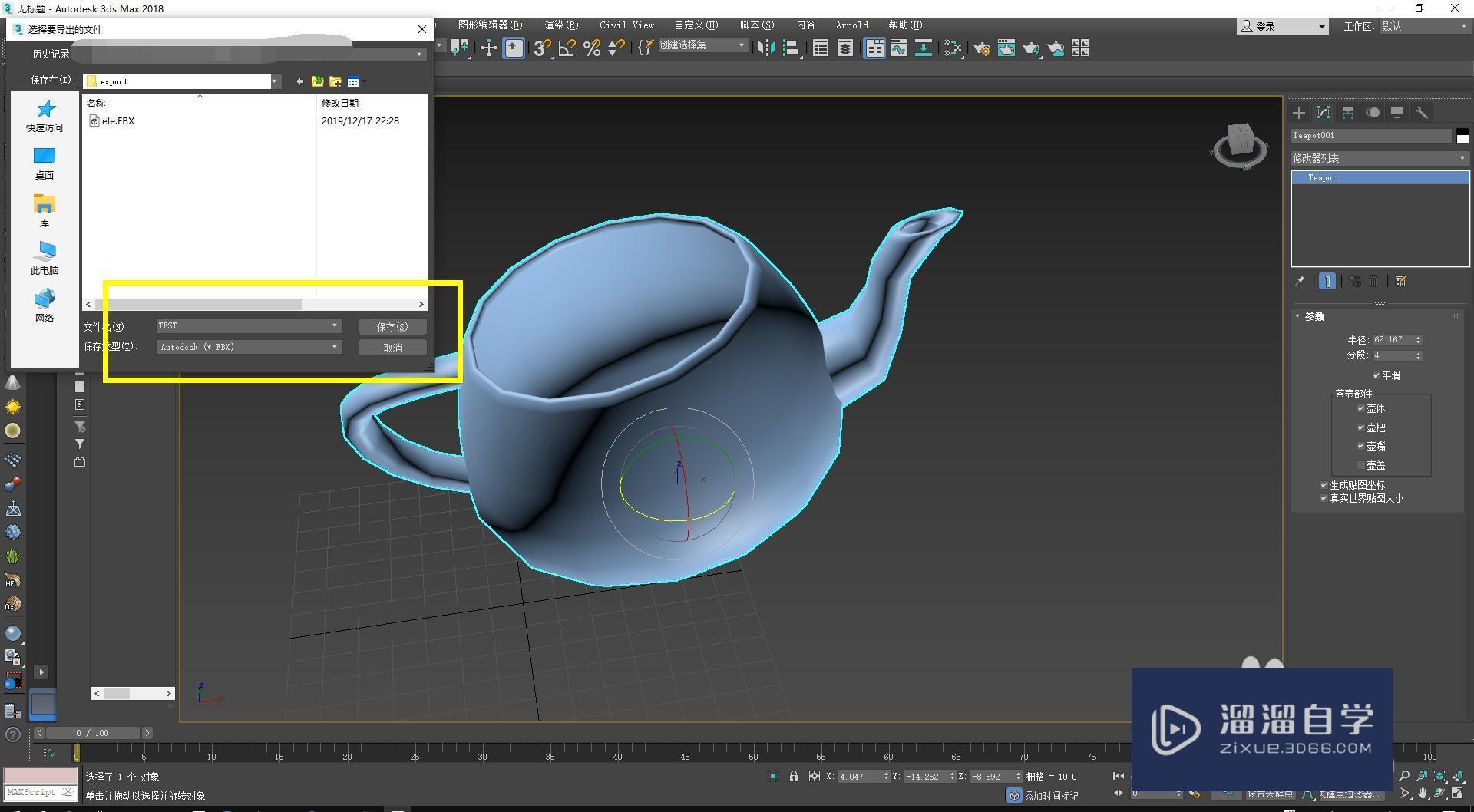The height and width of the screenshot is (812, 1474).
Task: Click the 保存 save button to export
Action: (392, 326)
